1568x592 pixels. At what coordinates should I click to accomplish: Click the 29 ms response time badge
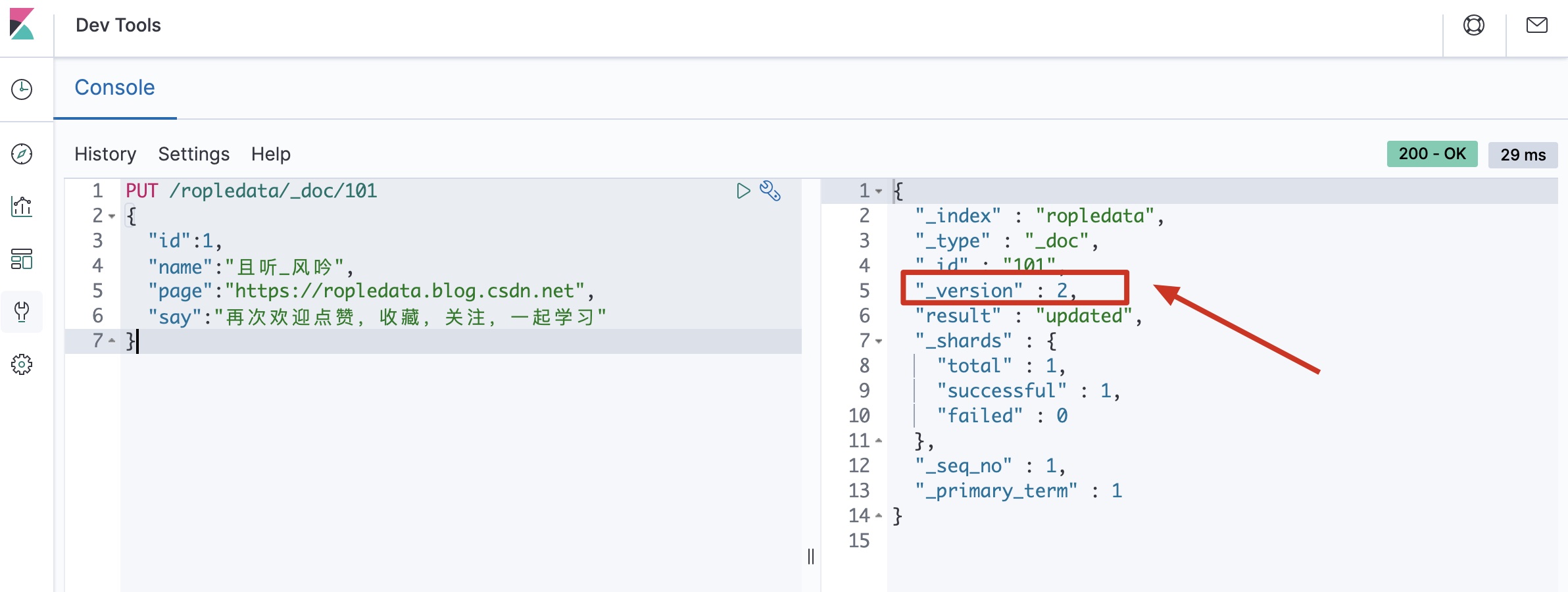pyautogui.click(x=1523, y=155)
